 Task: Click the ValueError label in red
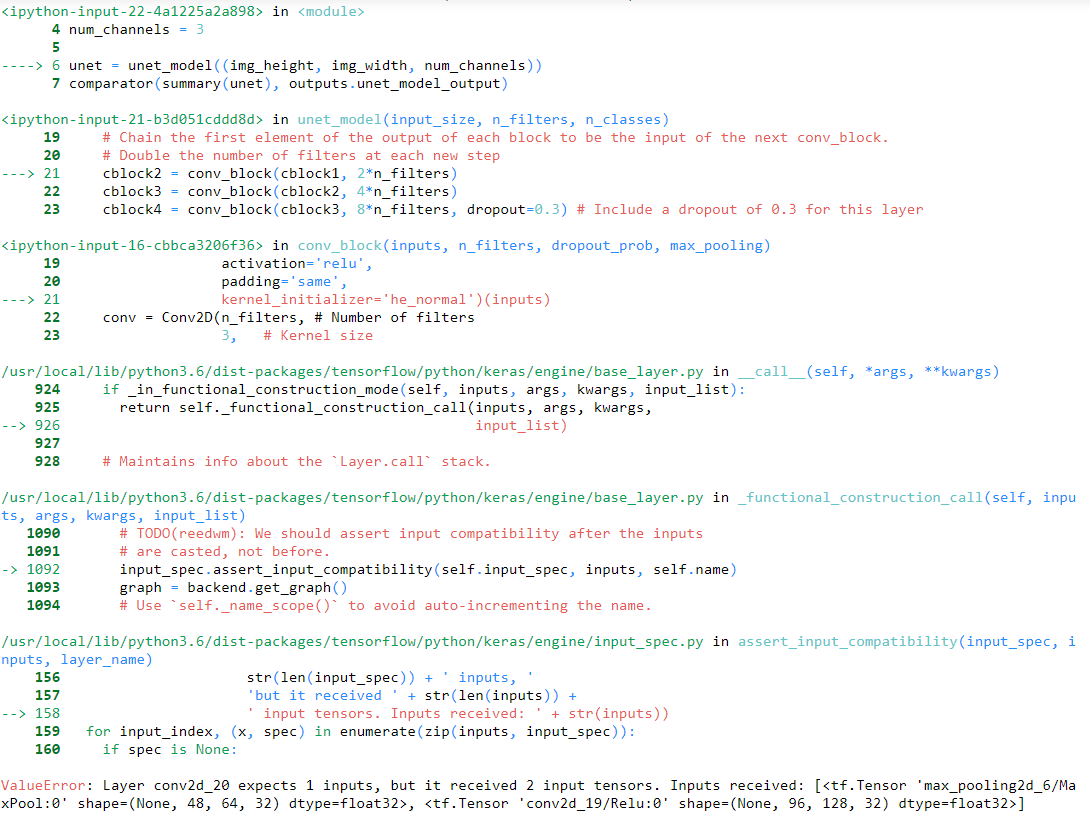click(42, 785)
